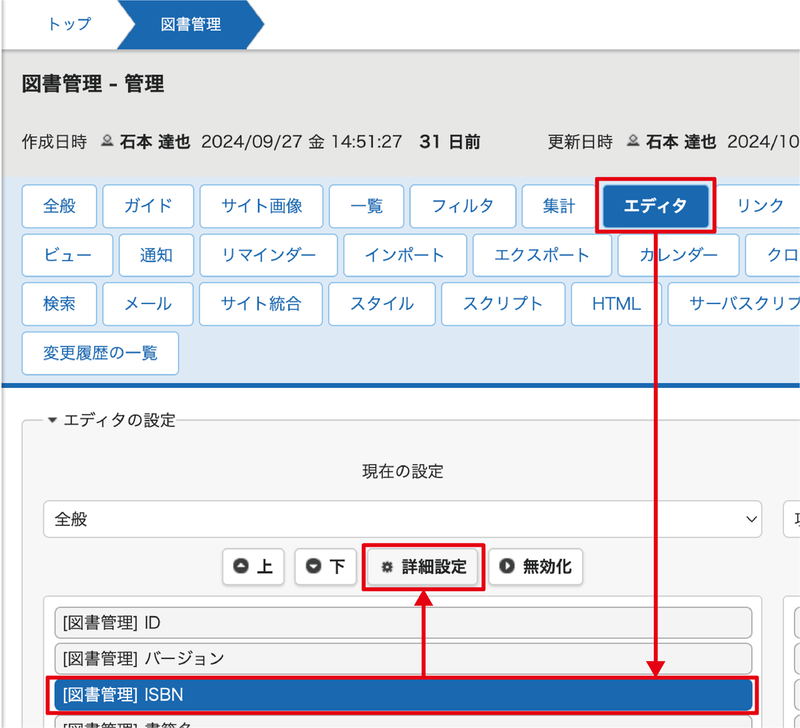Select the 集計 tab
800x728 pixels.
[x=559, y=206]
